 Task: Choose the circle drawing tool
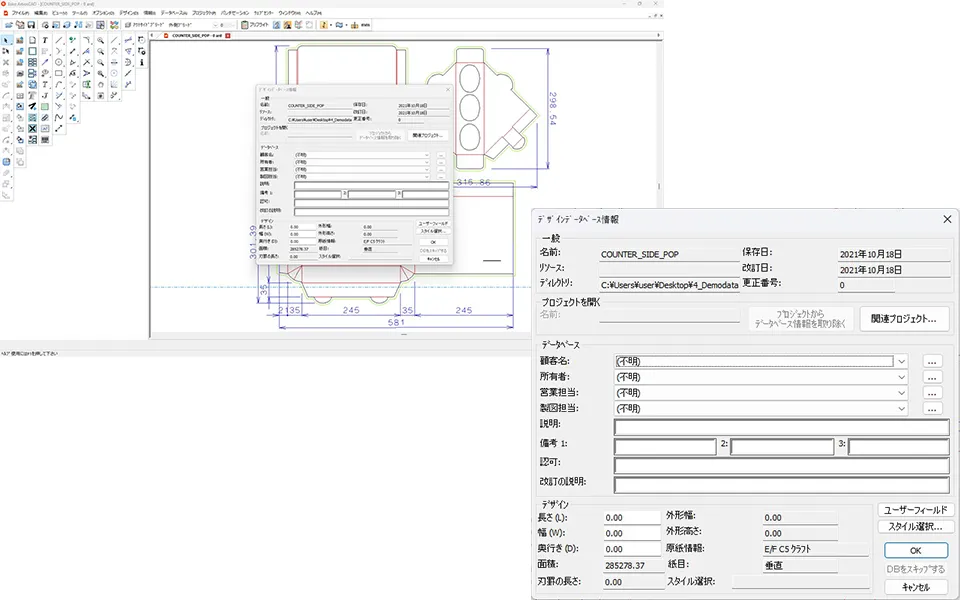(59, 62)
